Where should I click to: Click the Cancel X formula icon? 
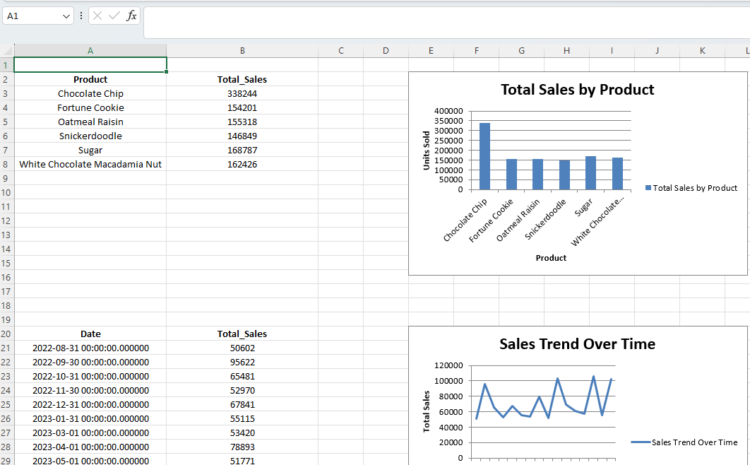[98, 16]
